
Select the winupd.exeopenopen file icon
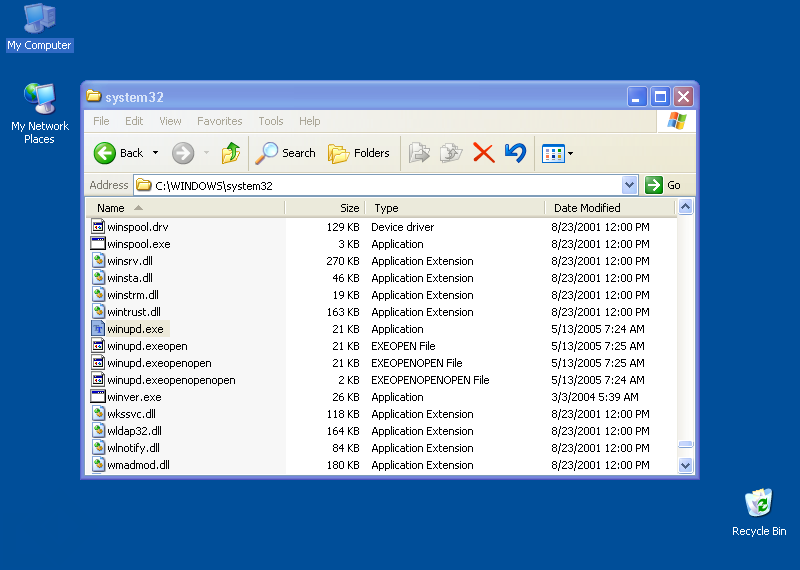pyautogui.click(x=98, y=362)
